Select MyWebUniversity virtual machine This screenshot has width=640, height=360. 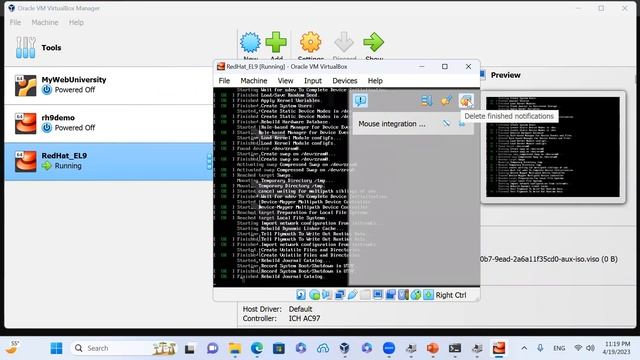coord(109,85)
